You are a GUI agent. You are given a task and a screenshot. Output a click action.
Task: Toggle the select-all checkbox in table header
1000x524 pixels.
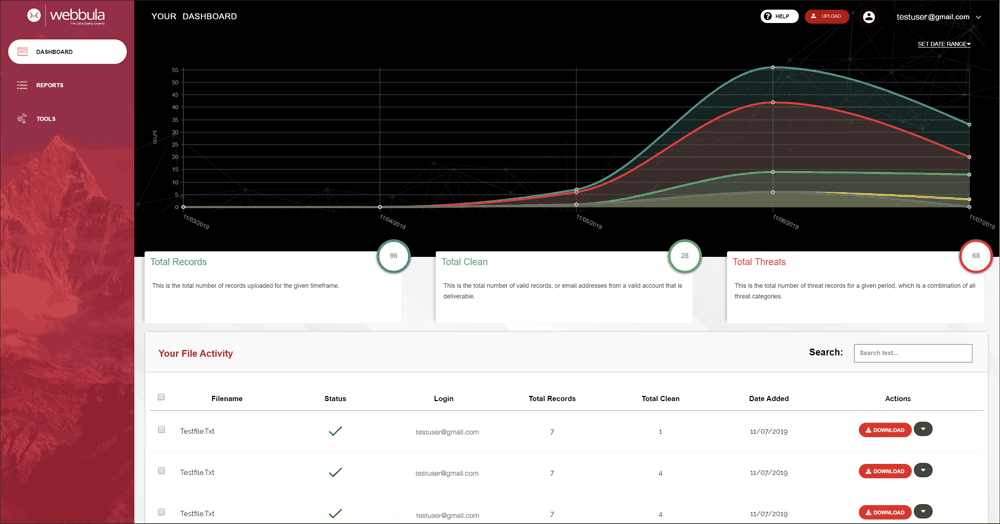point(161,398)
